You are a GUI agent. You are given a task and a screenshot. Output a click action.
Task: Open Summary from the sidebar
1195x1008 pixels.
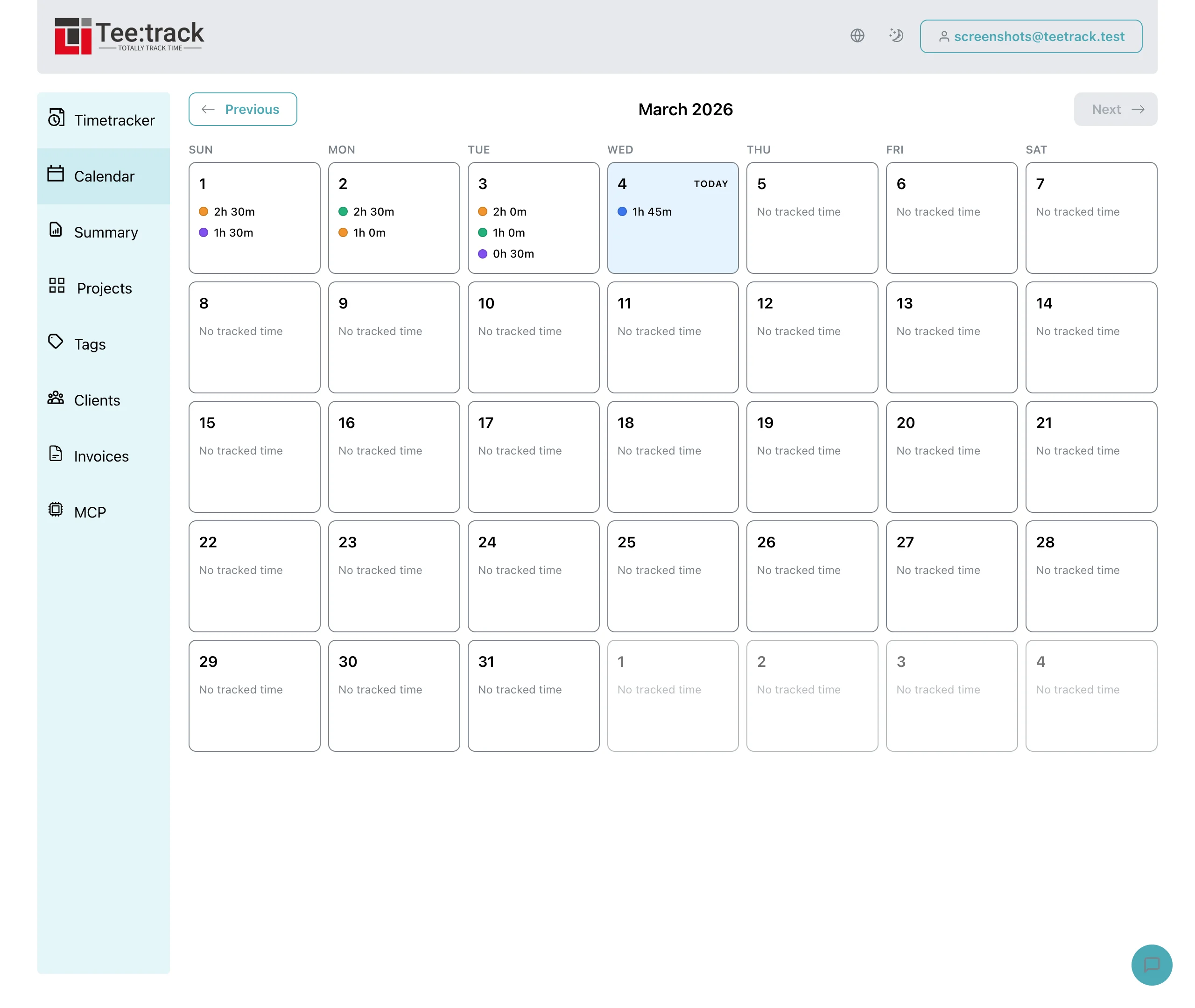pos(56,232)
